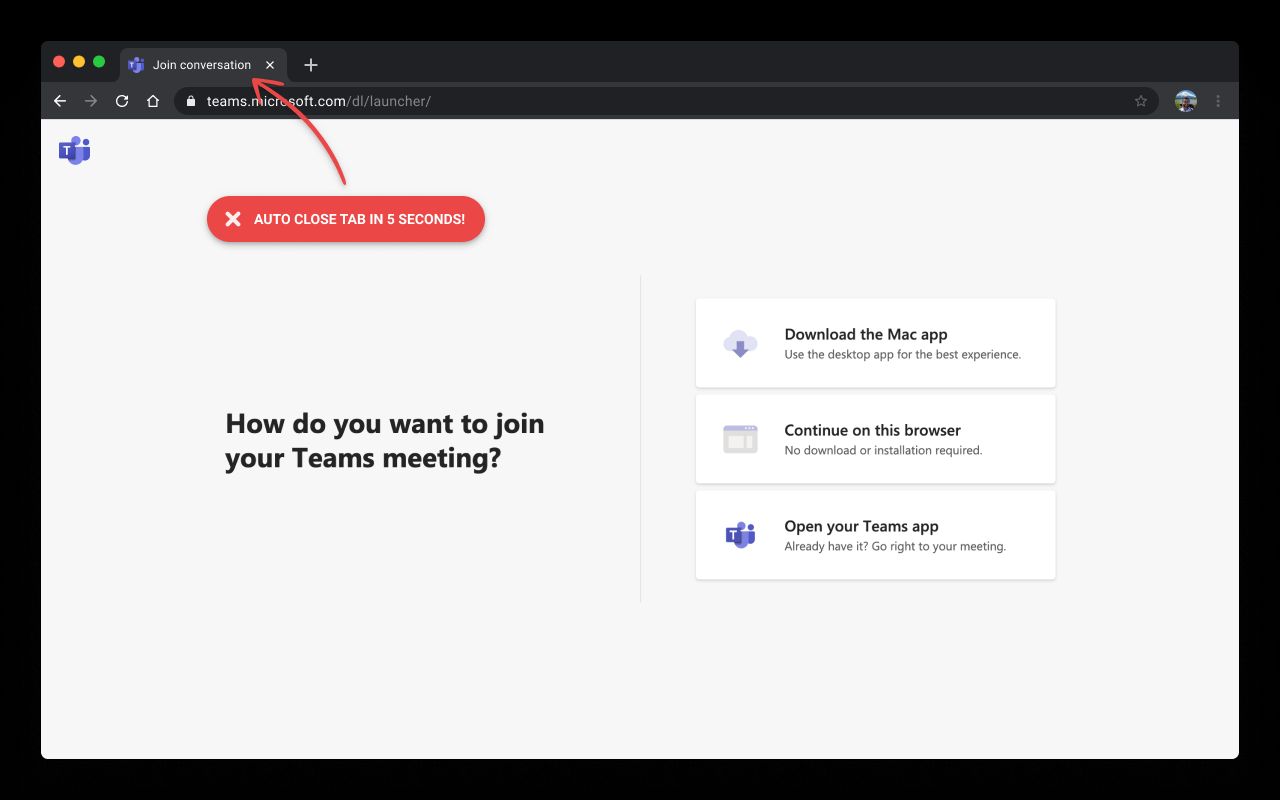Click the red close window button
This screenshot has width=1280, height=800.
[59, 62]
